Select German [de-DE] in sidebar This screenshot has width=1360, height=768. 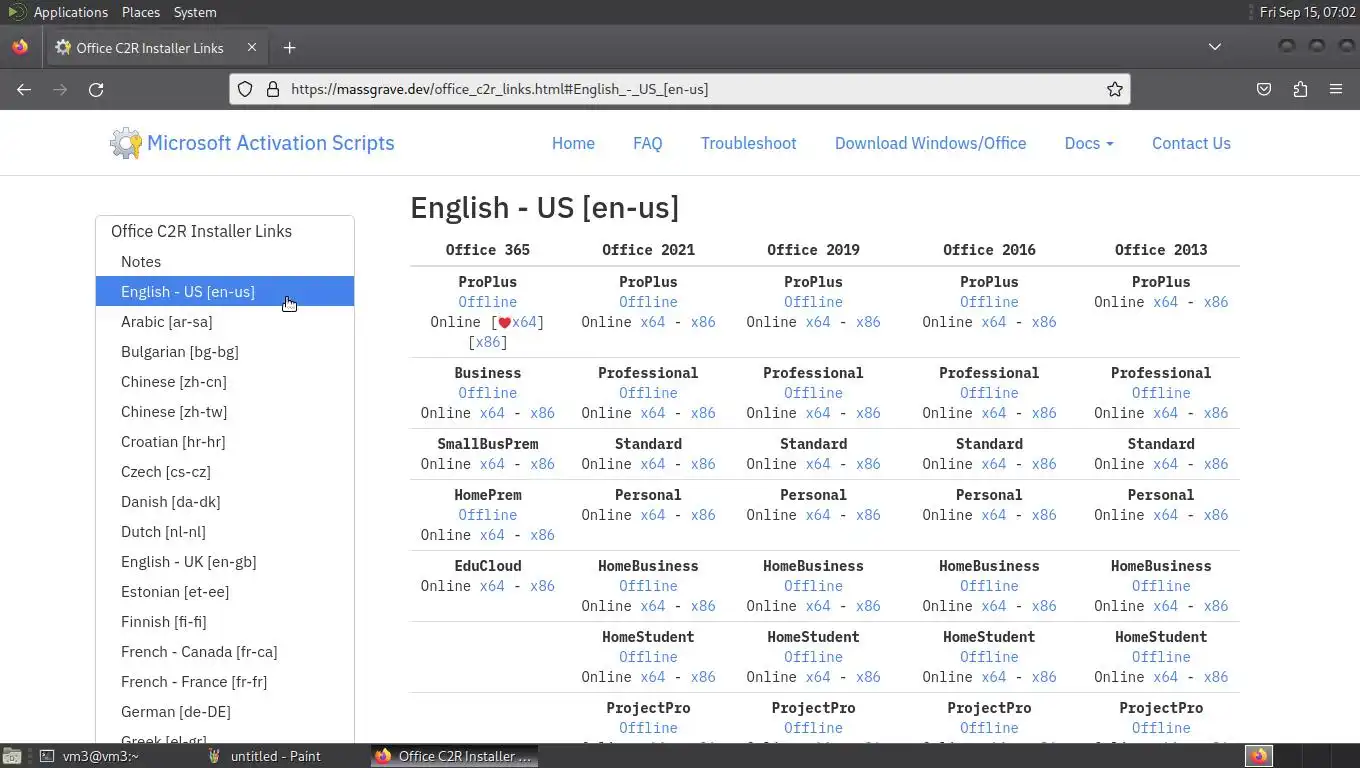click(225, 711)
